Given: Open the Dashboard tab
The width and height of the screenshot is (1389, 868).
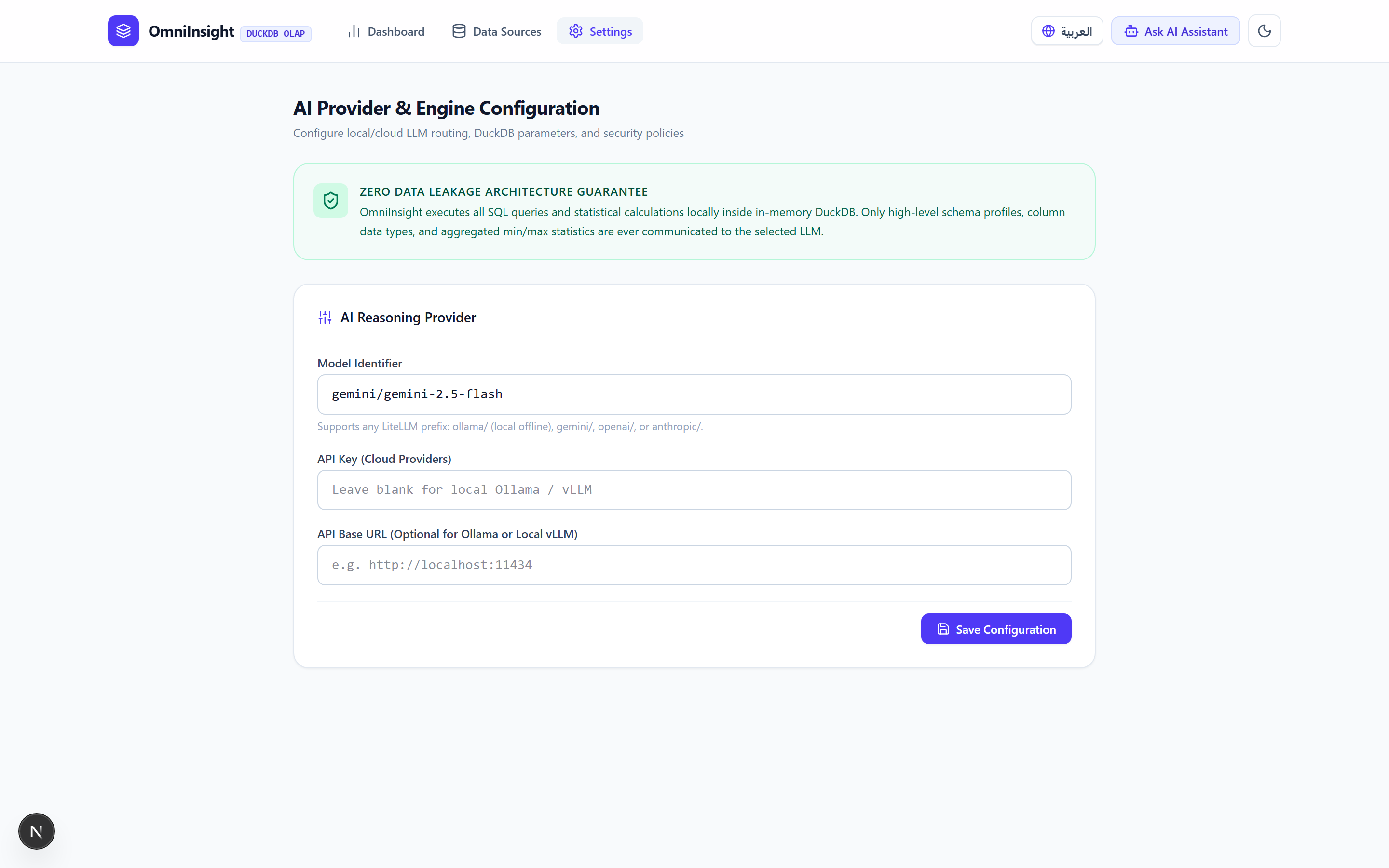Looking at the screenshot, I should (x=386, y=31).
